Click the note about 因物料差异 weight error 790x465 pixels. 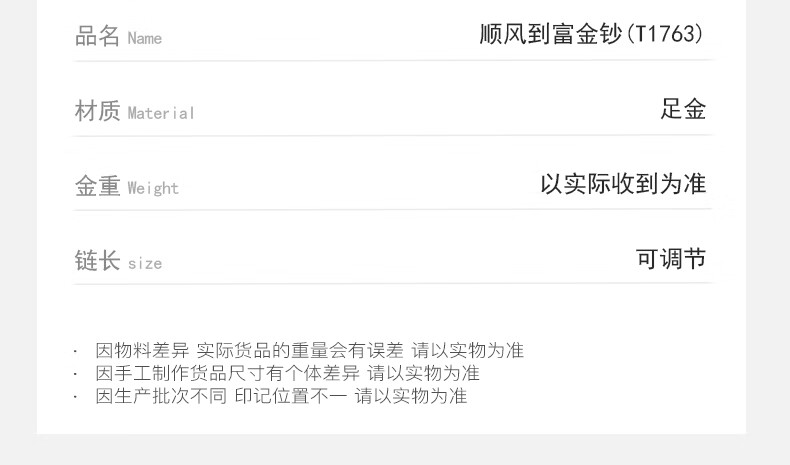pos(310,350)
